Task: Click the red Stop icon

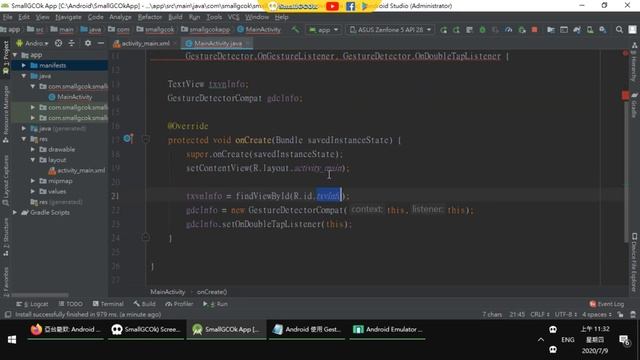Action: point(534,30)
